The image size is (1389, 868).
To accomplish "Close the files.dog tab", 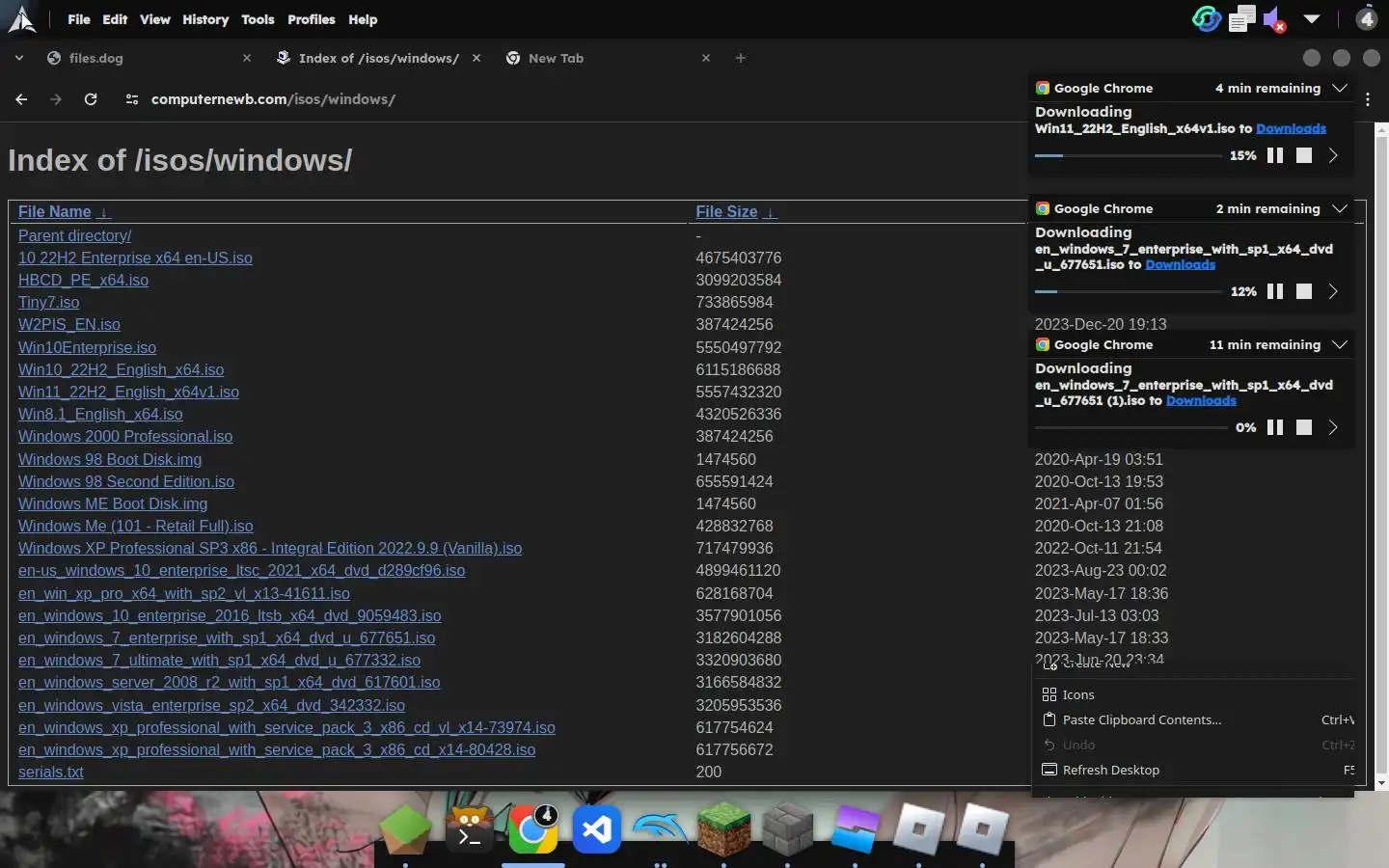I will click(x=247, y=58).
